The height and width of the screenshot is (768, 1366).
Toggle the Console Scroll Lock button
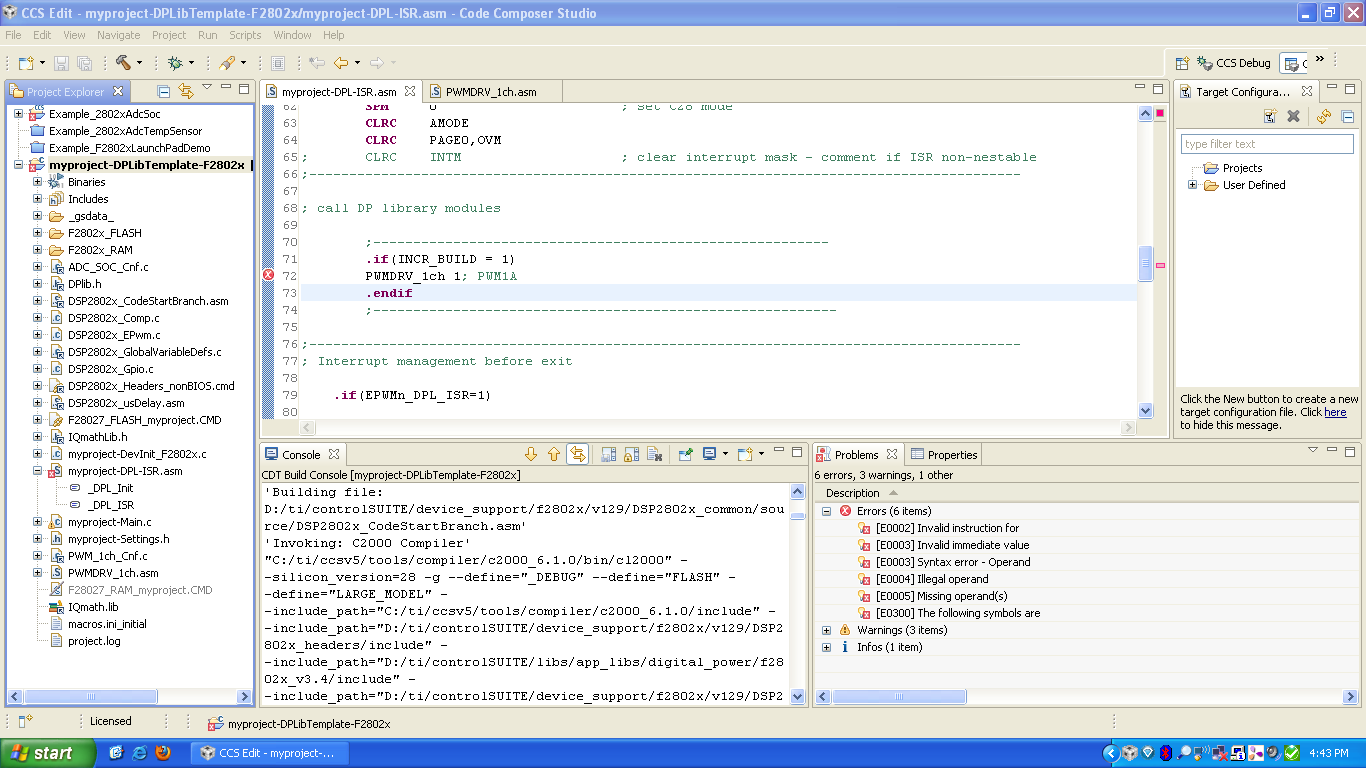631,455
